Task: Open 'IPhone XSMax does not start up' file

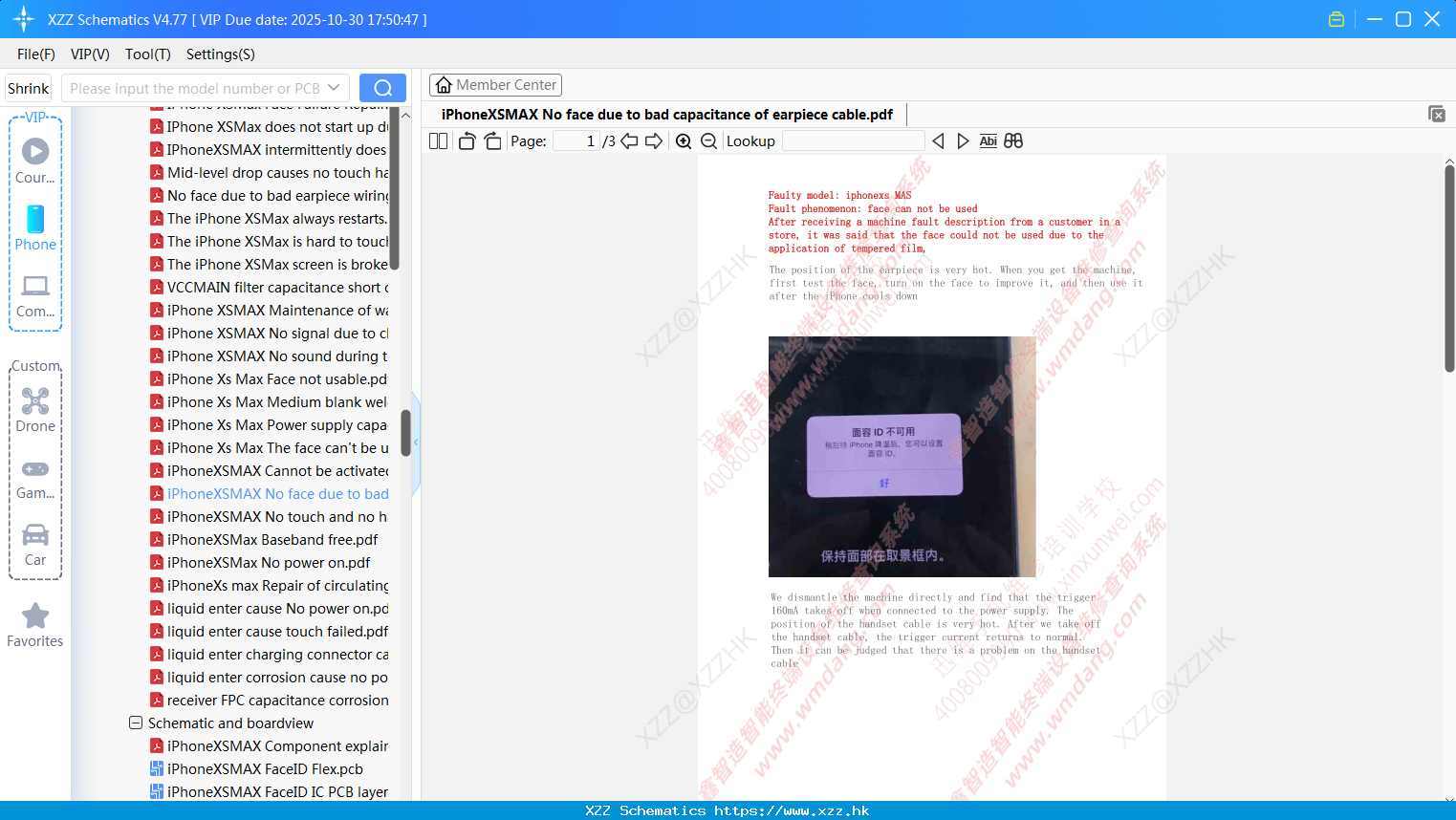Action: point(277,126)
